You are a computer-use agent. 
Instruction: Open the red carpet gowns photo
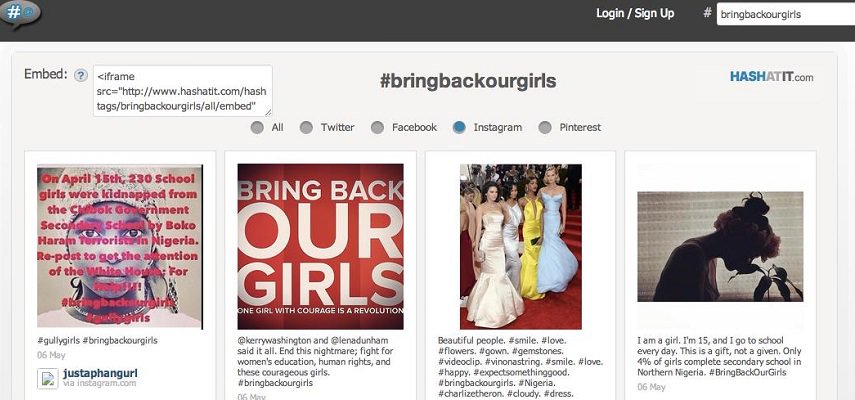tap(521, 247)
